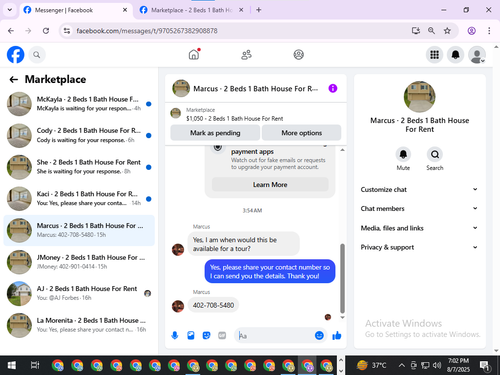The image size is (500, 375).
Task: Bookmark this page with the star
Action: (447, 31)
